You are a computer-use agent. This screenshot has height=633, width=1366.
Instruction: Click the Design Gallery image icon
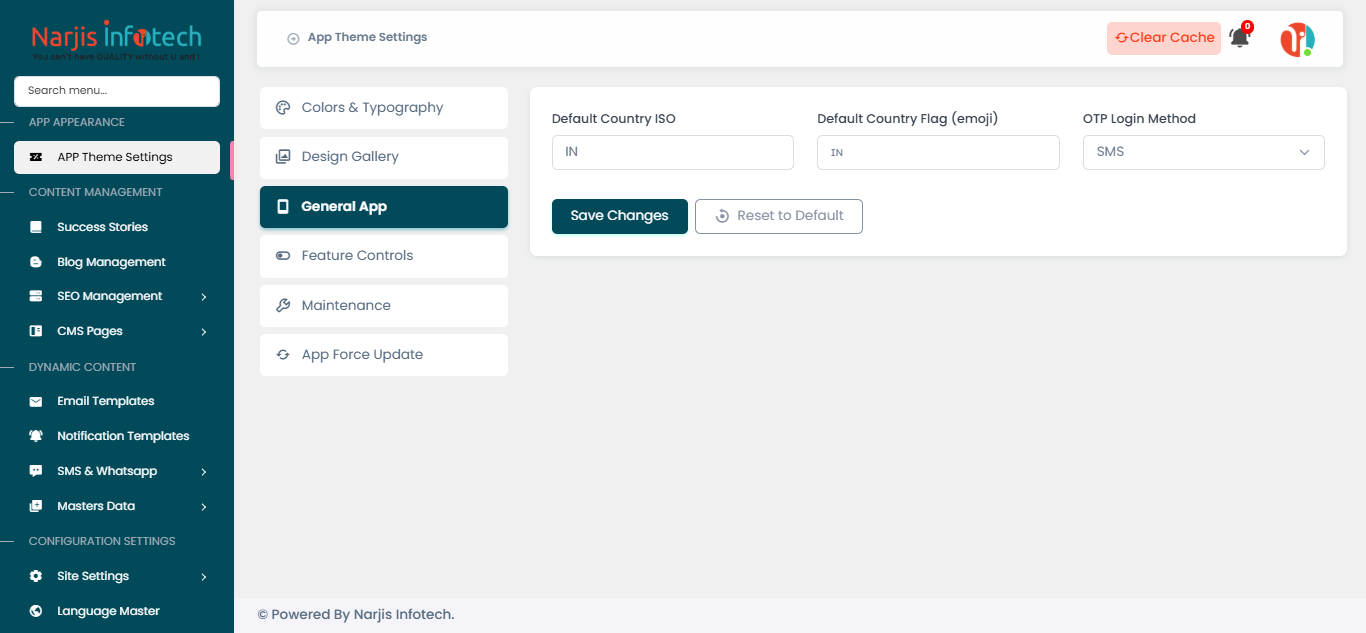coord(283,157)
